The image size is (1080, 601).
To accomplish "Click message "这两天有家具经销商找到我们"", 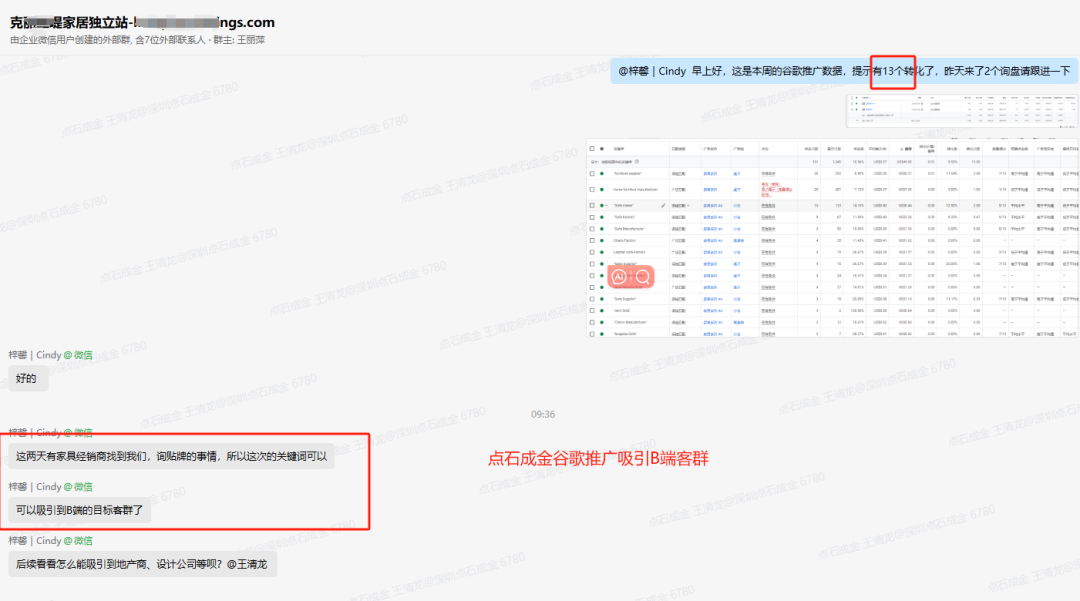I will tap(172, 456).
